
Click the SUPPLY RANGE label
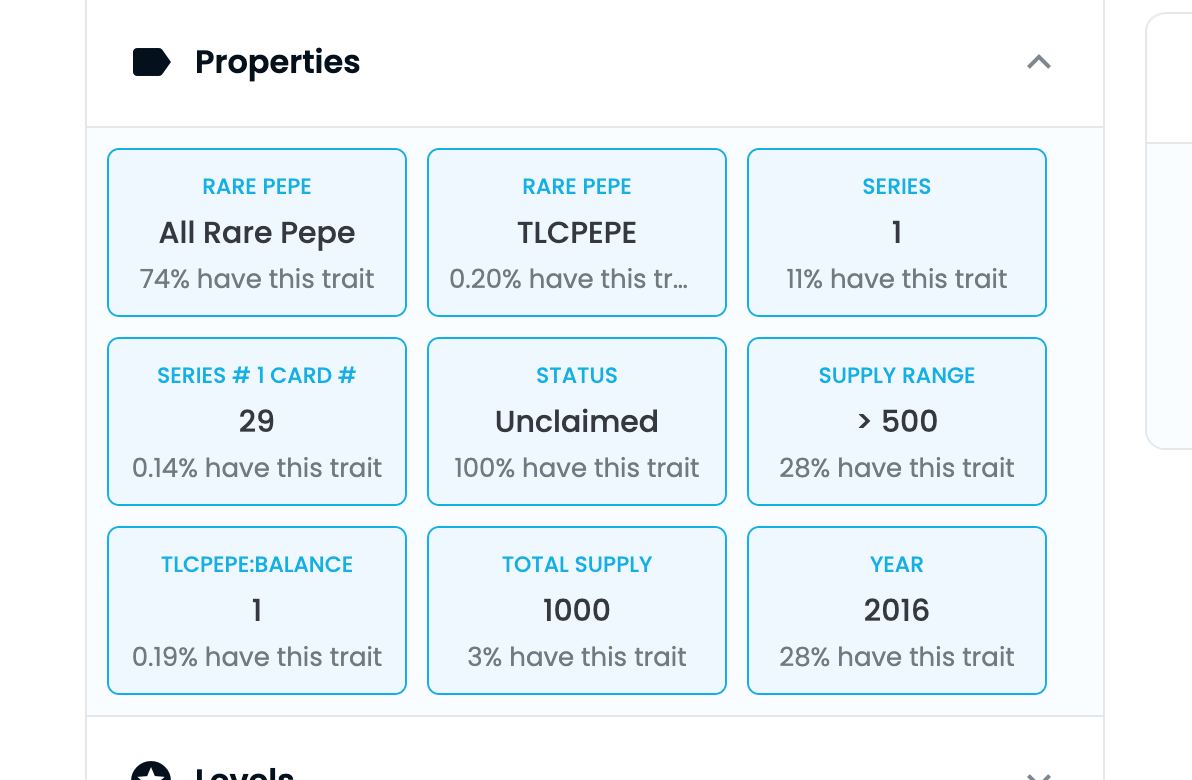point(897,376)
